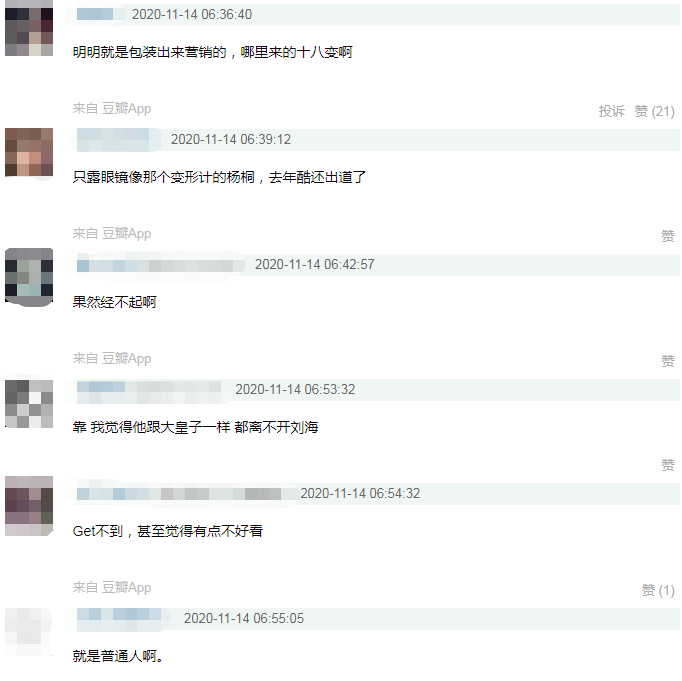Viewport: 682px width, 681px height.
Task: Open blurred username at 06:55:05
Action: (x=119, y=618)
